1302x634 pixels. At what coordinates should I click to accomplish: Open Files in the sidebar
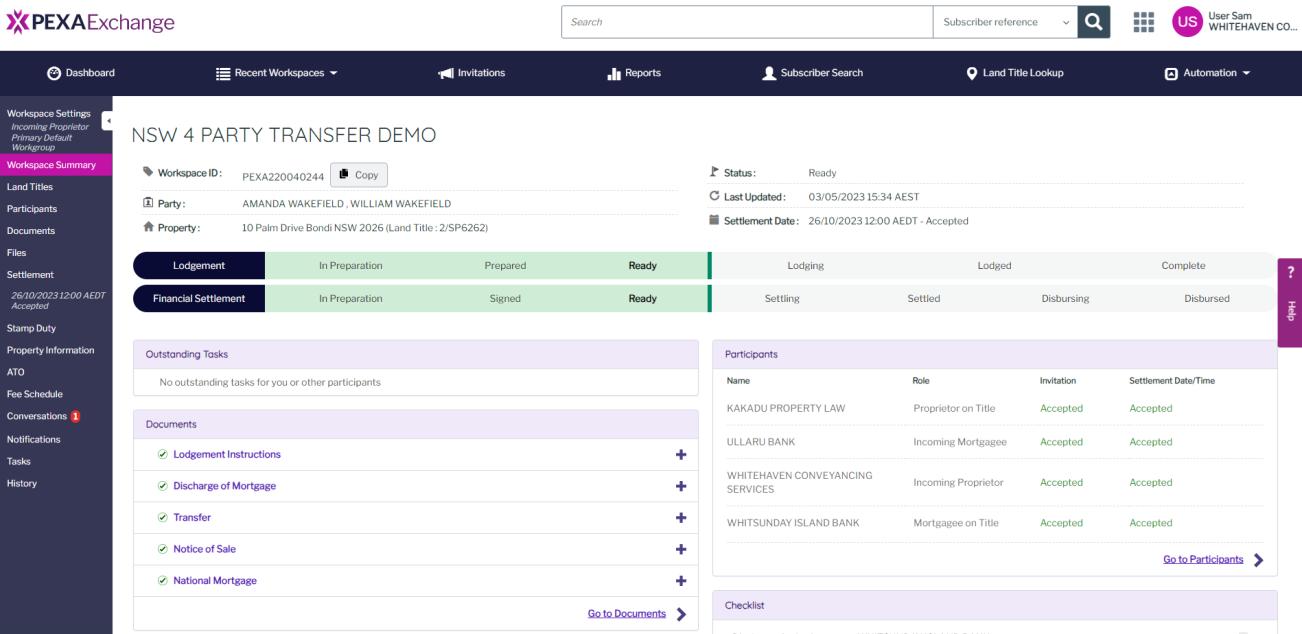(17, 253)
